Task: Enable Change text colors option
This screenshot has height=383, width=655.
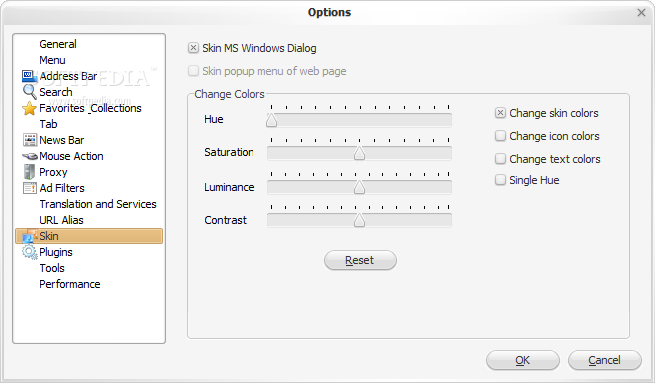Action: (x=500, y=159)
